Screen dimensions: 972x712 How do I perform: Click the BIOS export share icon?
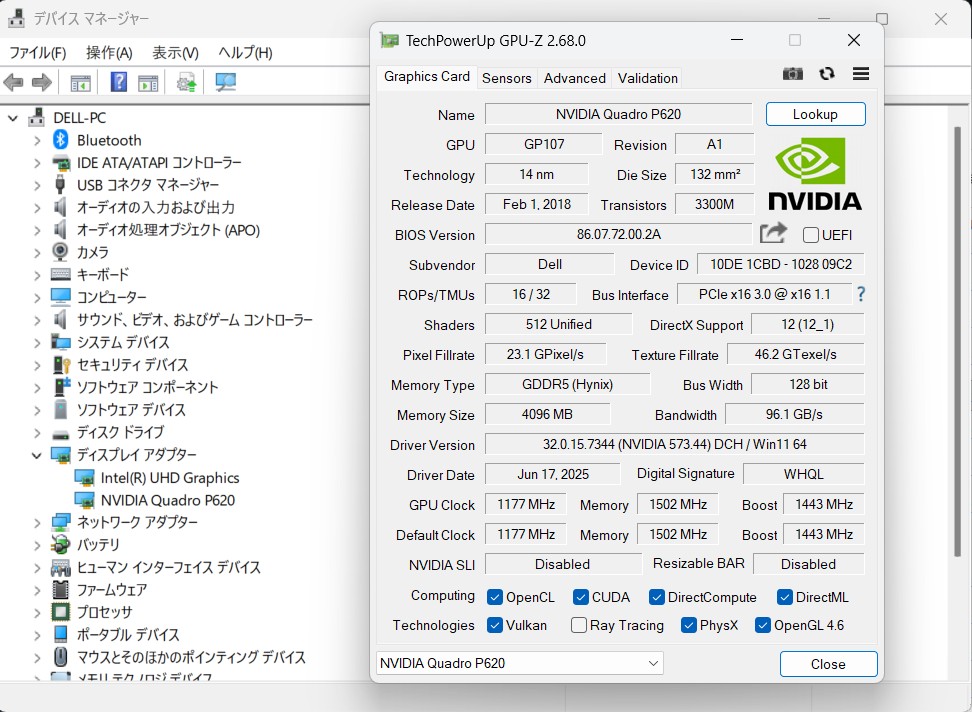tap(773, 234)
